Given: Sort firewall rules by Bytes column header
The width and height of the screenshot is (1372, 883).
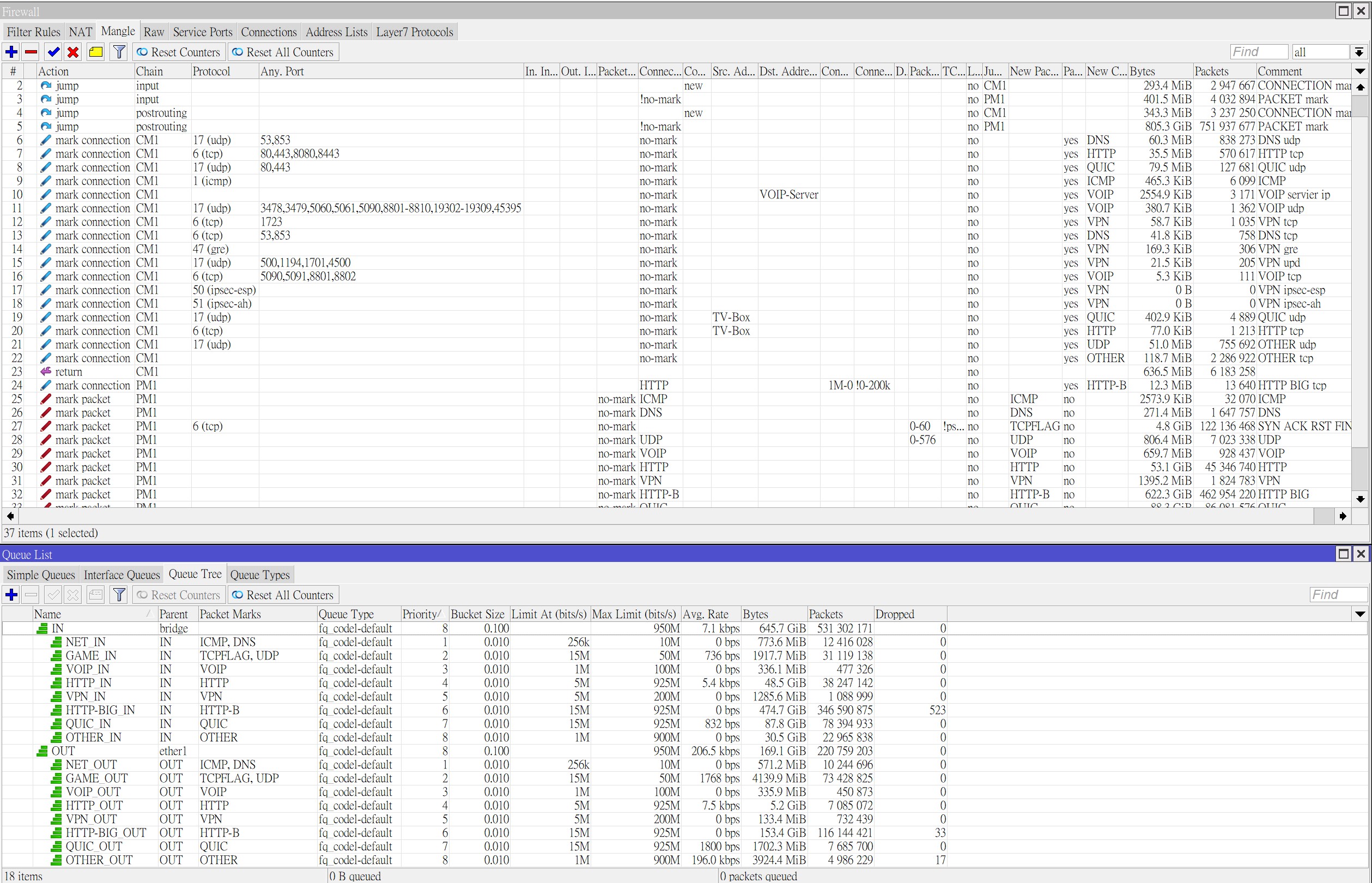Looking at the screenshot, I should click(1160, 71).
